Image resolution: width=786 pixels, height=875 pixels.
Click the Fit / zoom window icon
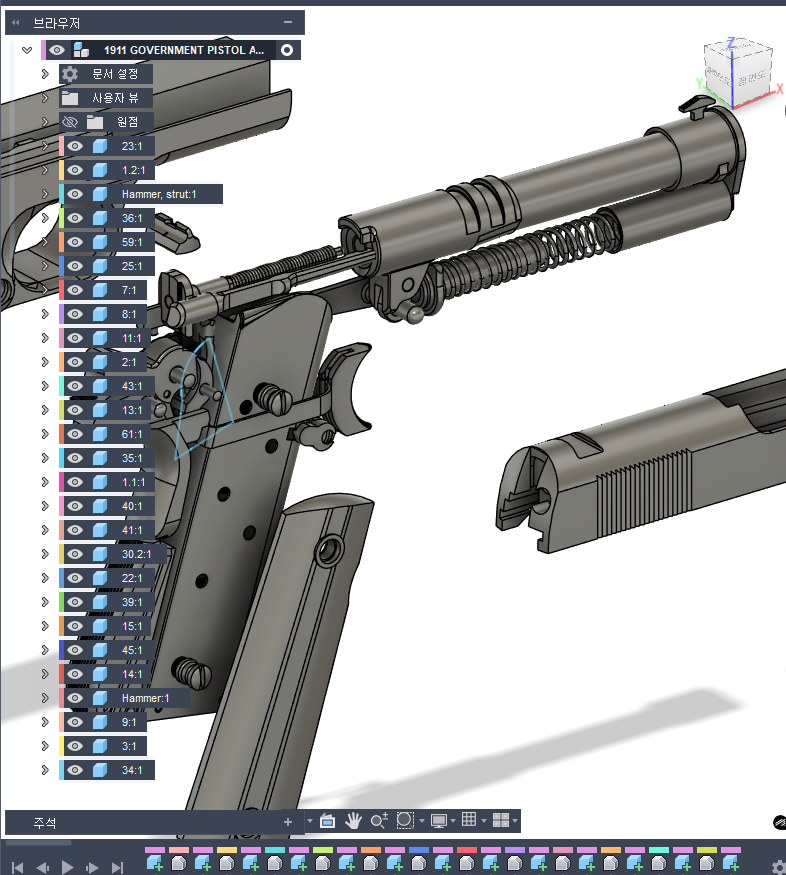click(x=405, y=820)
